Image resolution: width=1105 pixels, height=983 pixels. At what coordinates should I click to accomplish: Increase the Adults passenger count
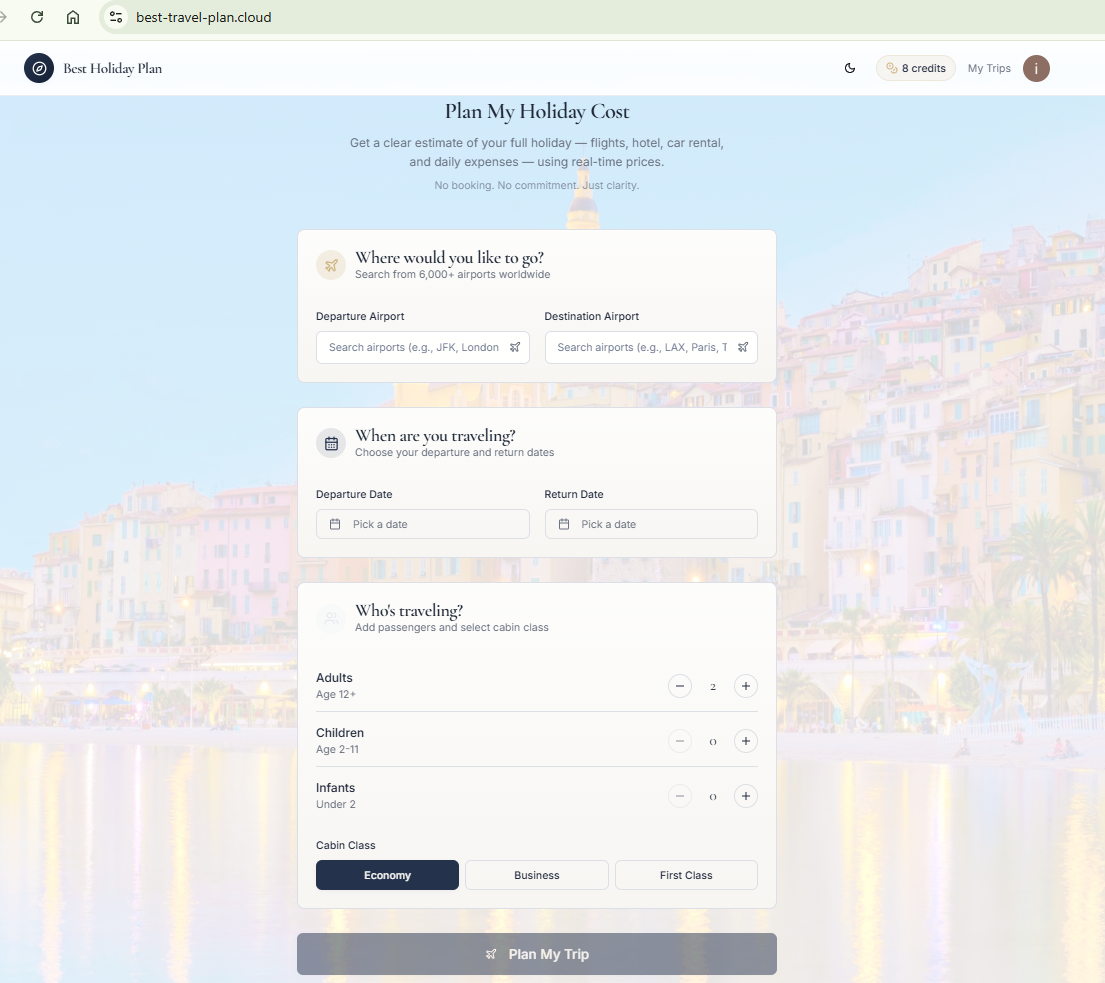tap(745, 686)
